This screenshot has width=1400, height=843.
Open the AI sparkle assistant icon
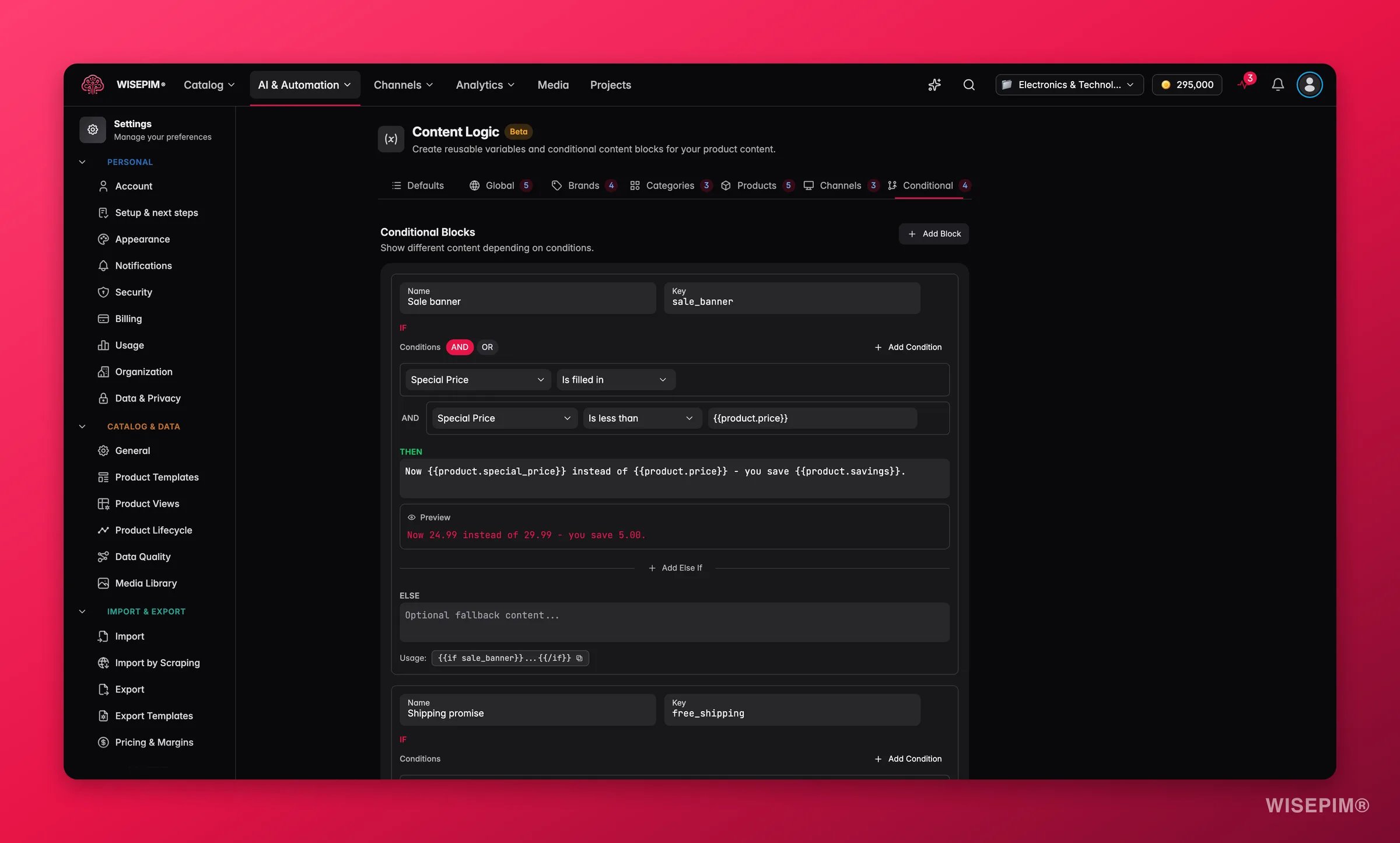coord(935,85)
